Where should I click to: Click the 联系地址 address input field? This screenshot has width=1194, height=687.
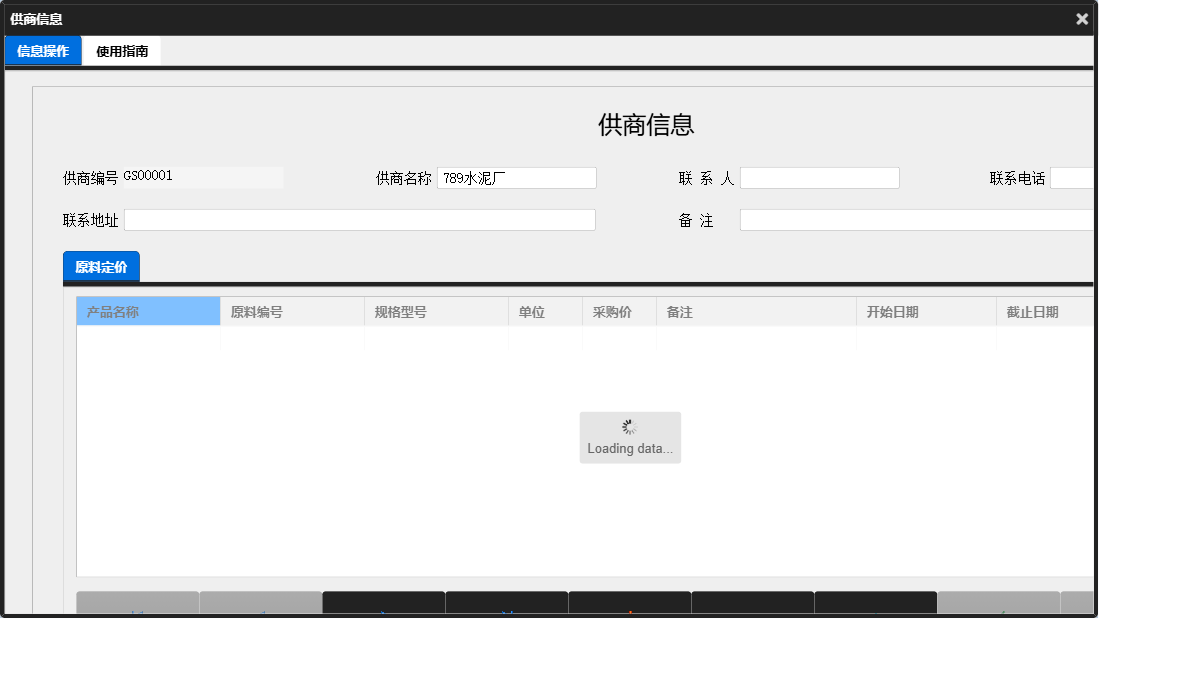point(360,219)
